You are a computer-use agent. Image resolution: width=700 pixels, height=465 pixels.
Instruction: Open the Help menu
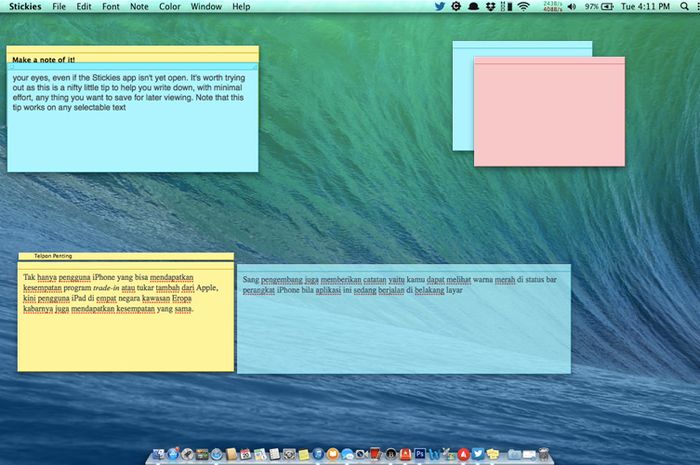pos(241,6)
